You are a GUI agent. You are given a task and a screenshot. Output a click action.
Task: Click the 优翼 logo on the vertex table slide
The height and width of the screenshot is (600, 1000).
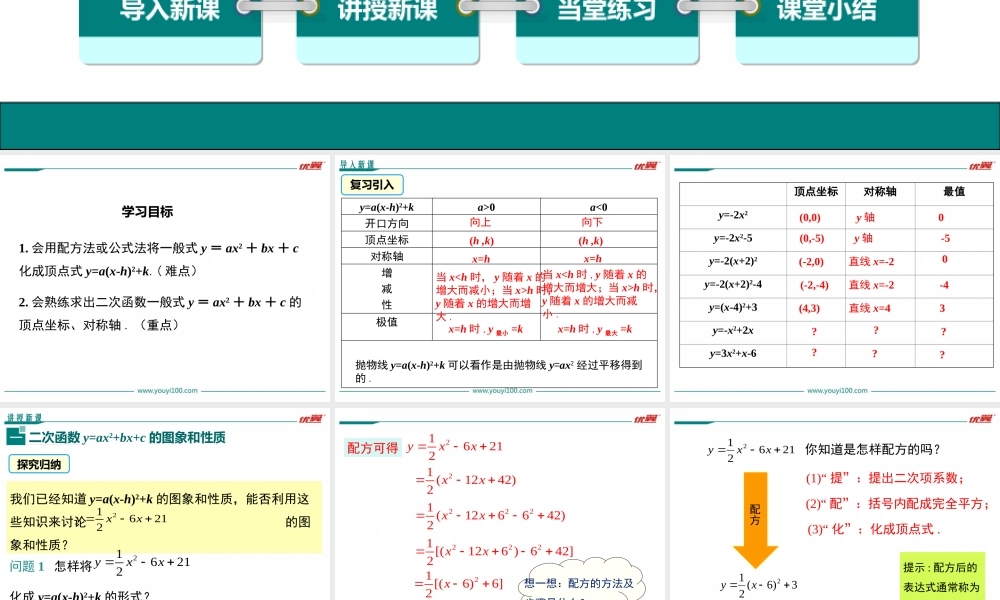(982, 166)
